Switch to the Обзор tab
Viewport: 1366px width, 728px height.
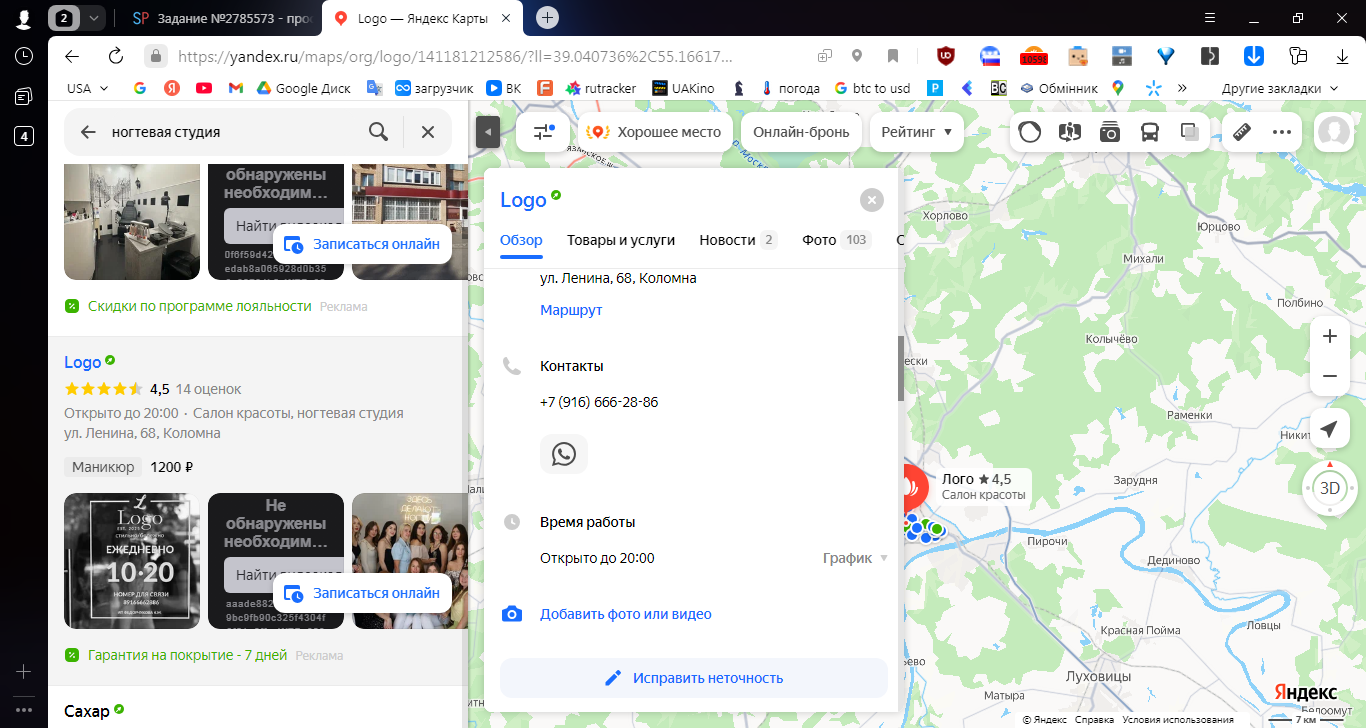(521, 240)
